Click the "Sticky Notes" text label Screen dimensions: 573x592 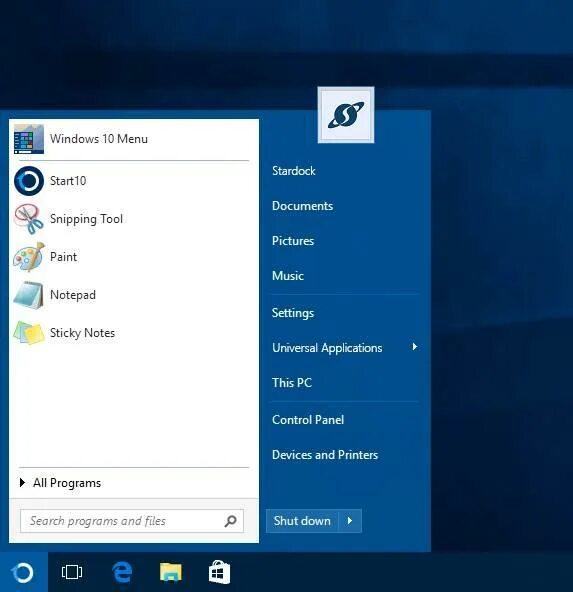(82, 333)
